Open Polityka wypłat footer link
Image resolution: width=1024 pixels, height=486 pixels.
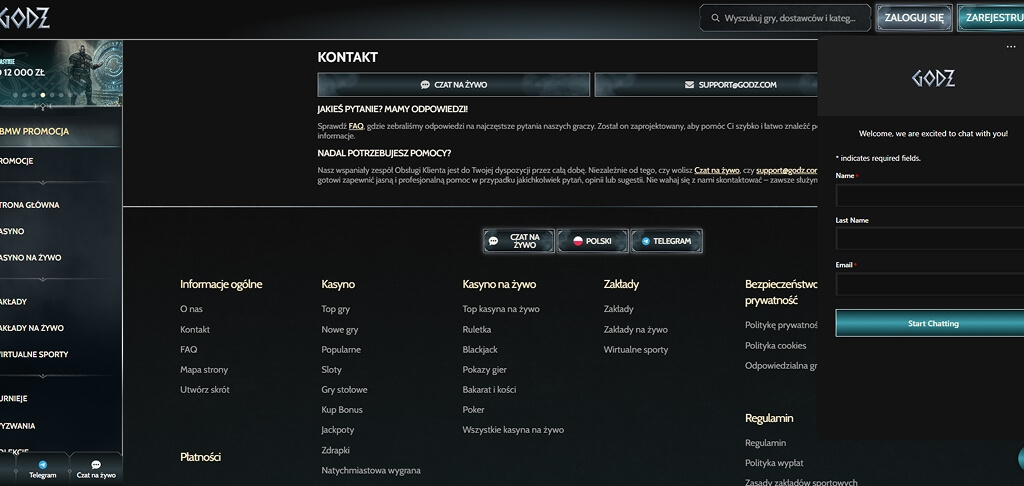coord(775,463)
